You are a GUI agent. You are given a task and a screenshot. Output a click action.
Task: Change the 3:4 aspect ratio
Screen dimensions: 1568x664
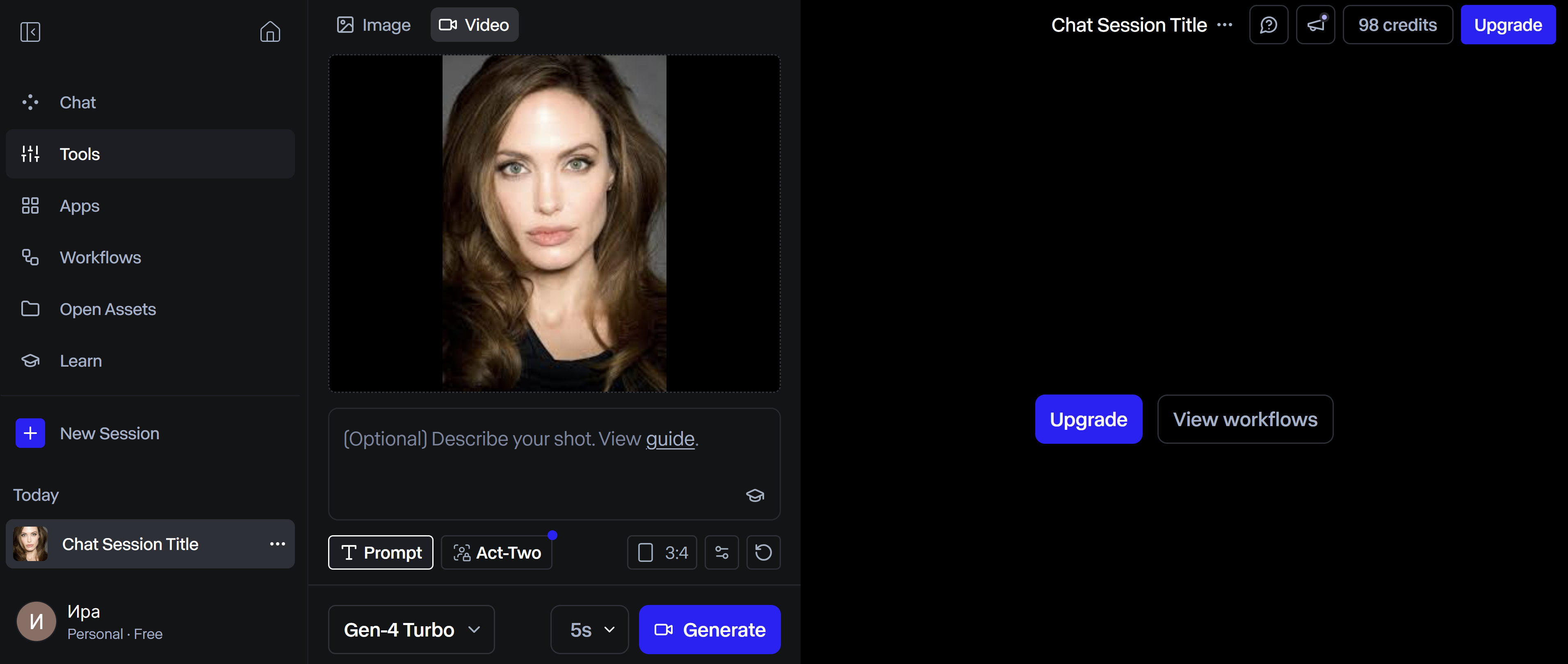(x=662, y=552)
